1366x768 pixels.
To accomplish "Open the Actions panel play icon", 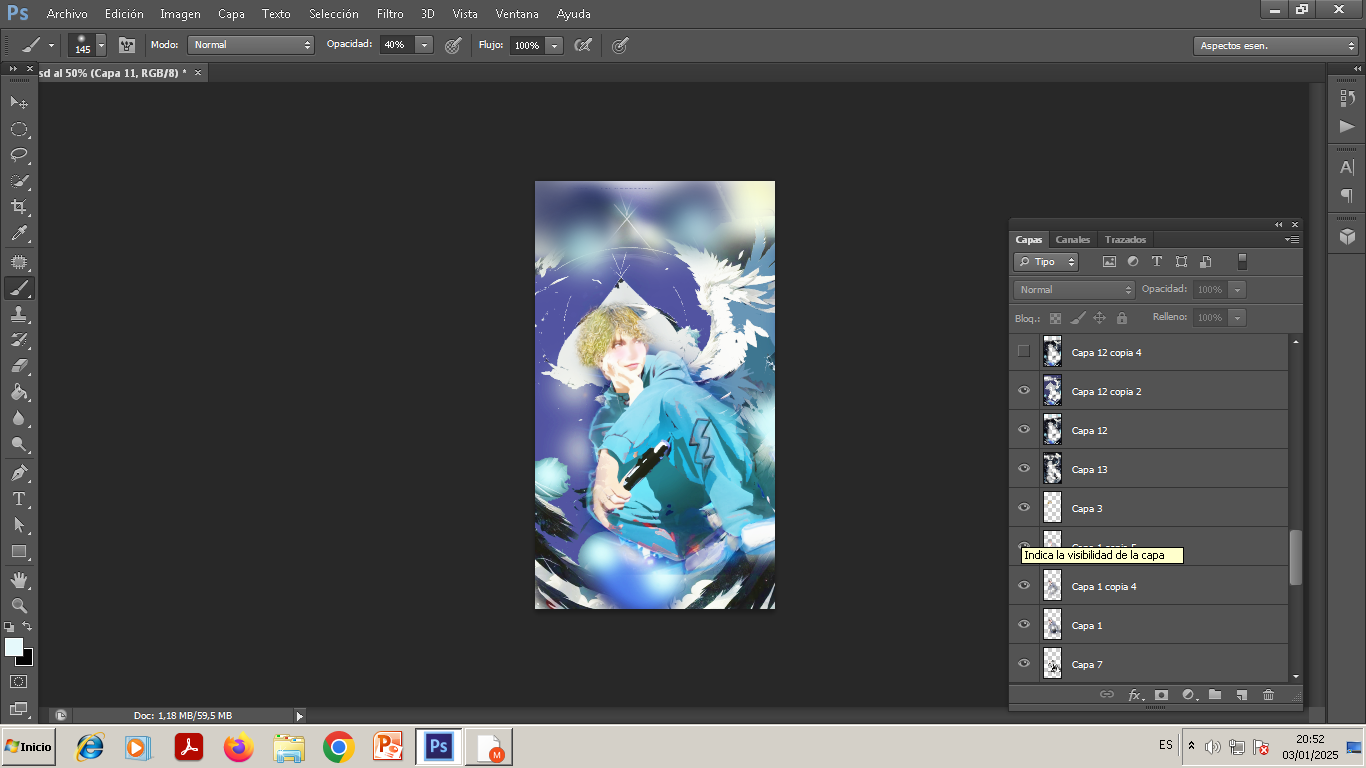I will (x=1347, y=126).
